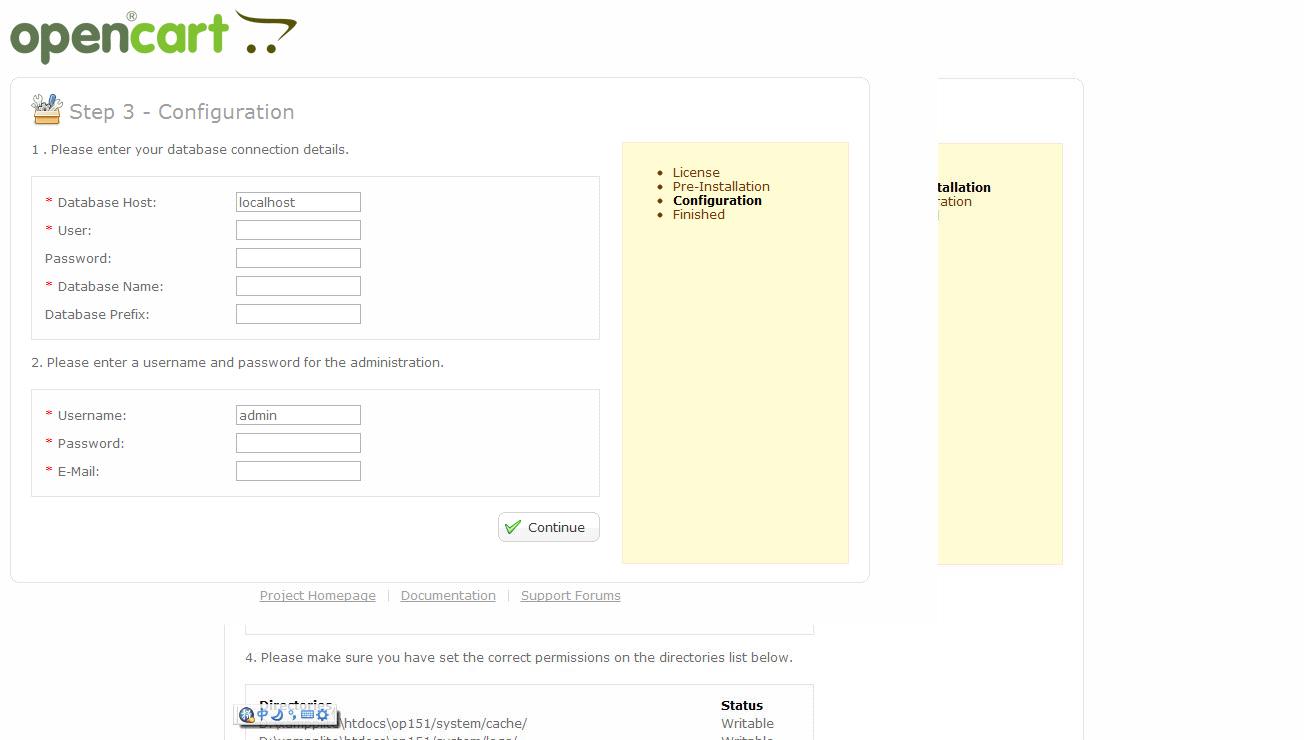Image resolution: width=1304 pixels, height=740 pixels.
Task: Select License in the steps sidebar
Action: coord(696,172)
